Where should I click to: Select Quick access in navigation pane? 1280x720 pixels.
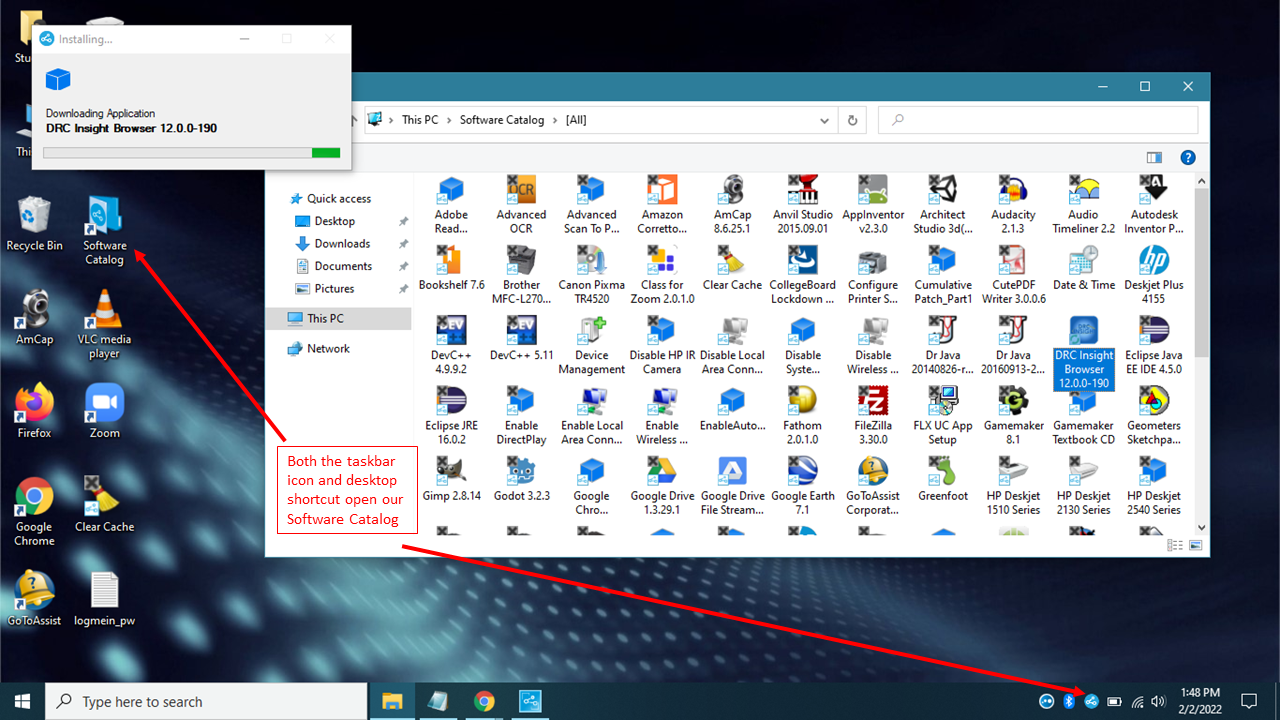point(338,198)
